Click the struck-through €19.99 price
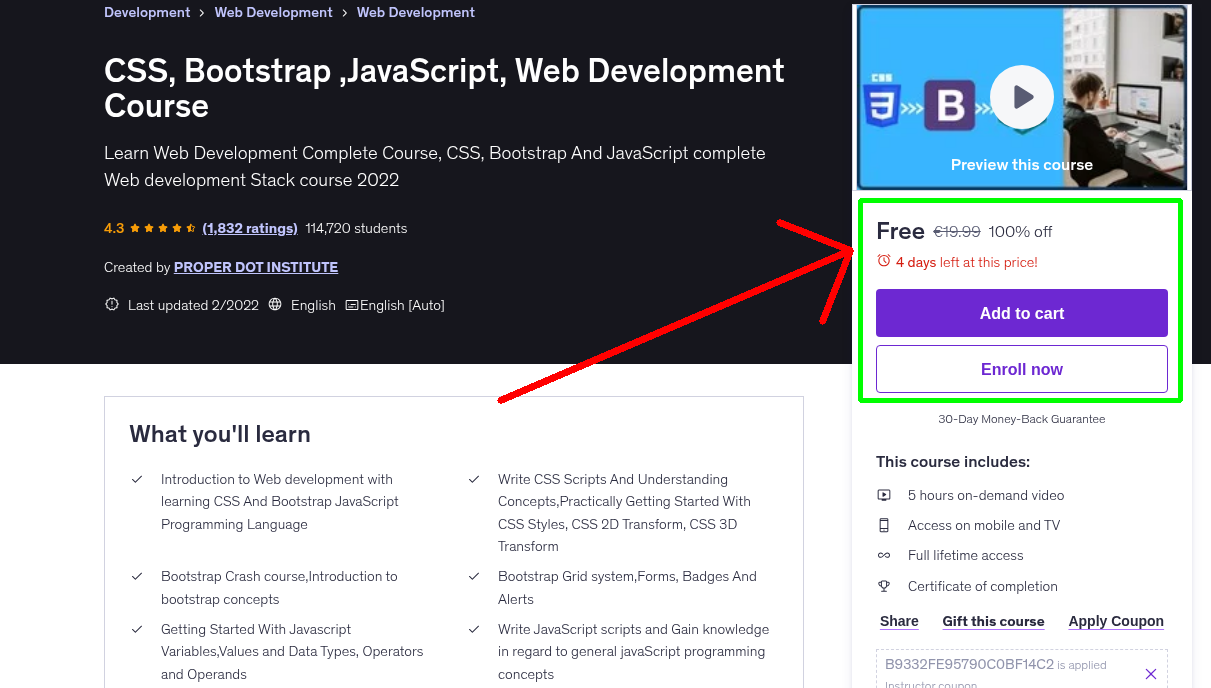This screenshot has height=688, width=1211. [957, 232]
